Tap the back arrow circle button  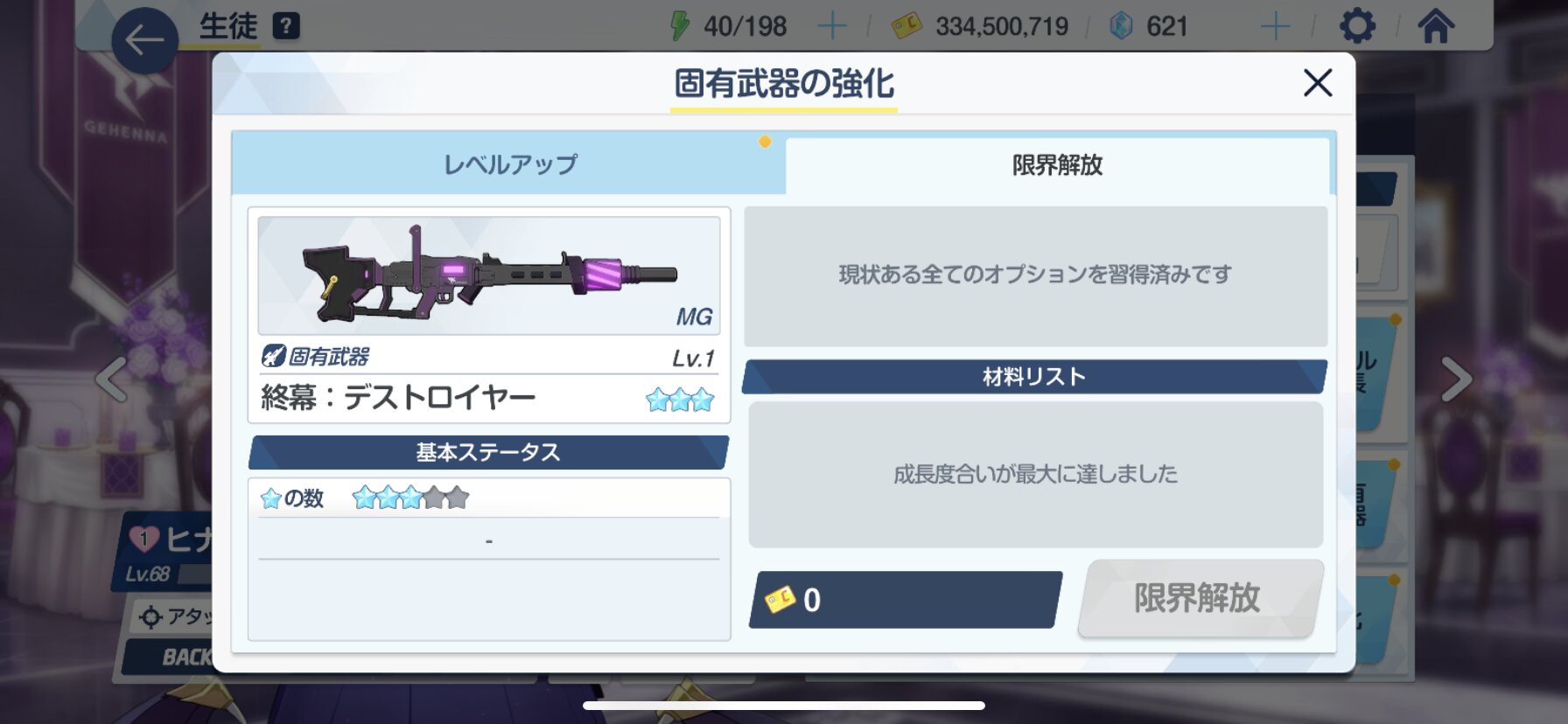point(144,40)
